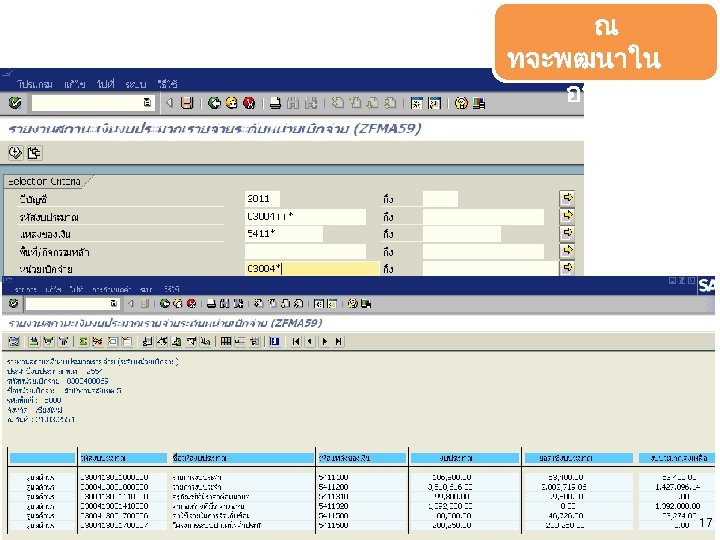The width and height of the screenshot is (720, 540).
Task: Click multiple selection arrow for fiscal year row
Action: (x=568, y=198)
